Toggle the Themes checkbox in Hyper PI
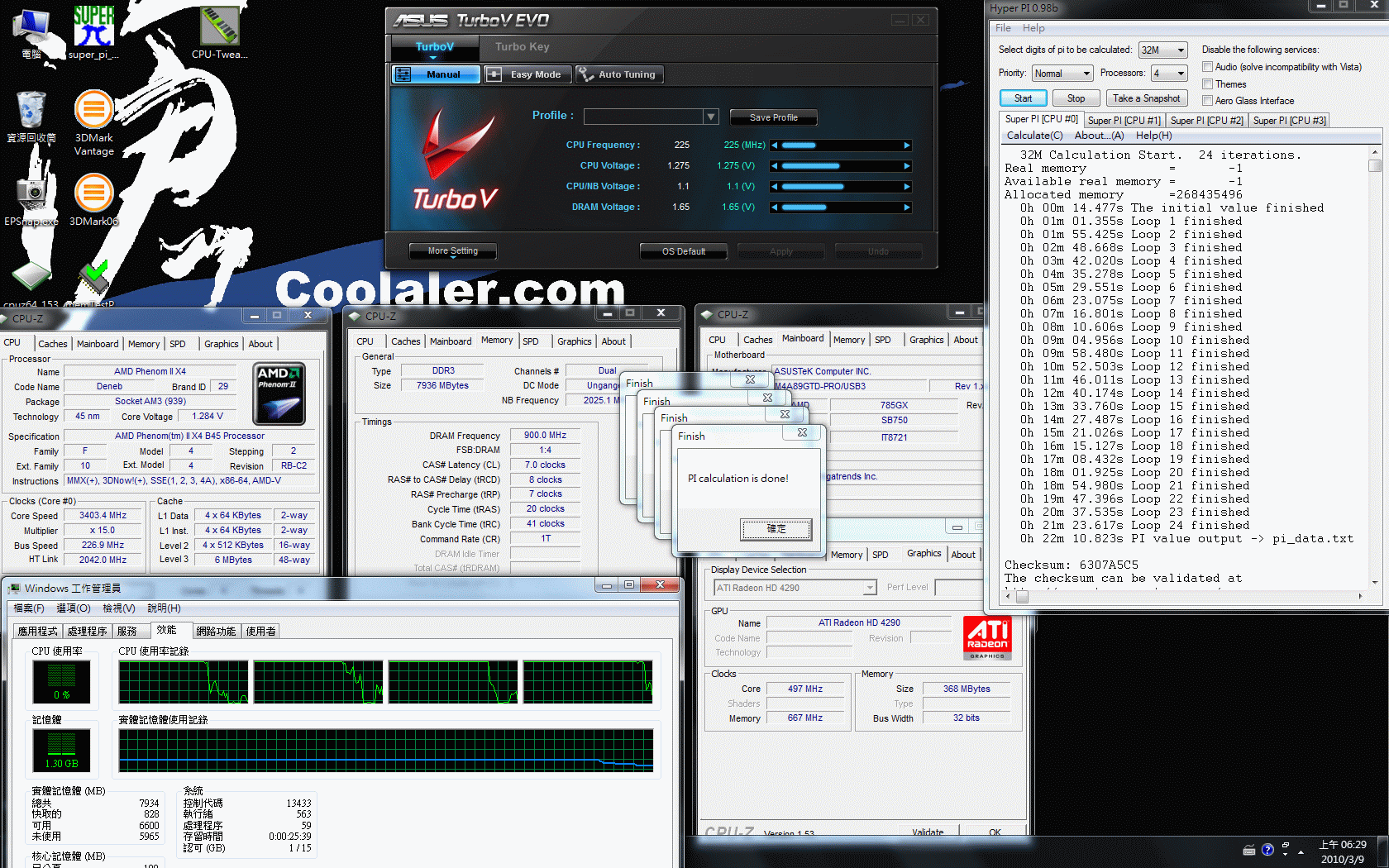1389x868 pixels. tap(1207, 84)
